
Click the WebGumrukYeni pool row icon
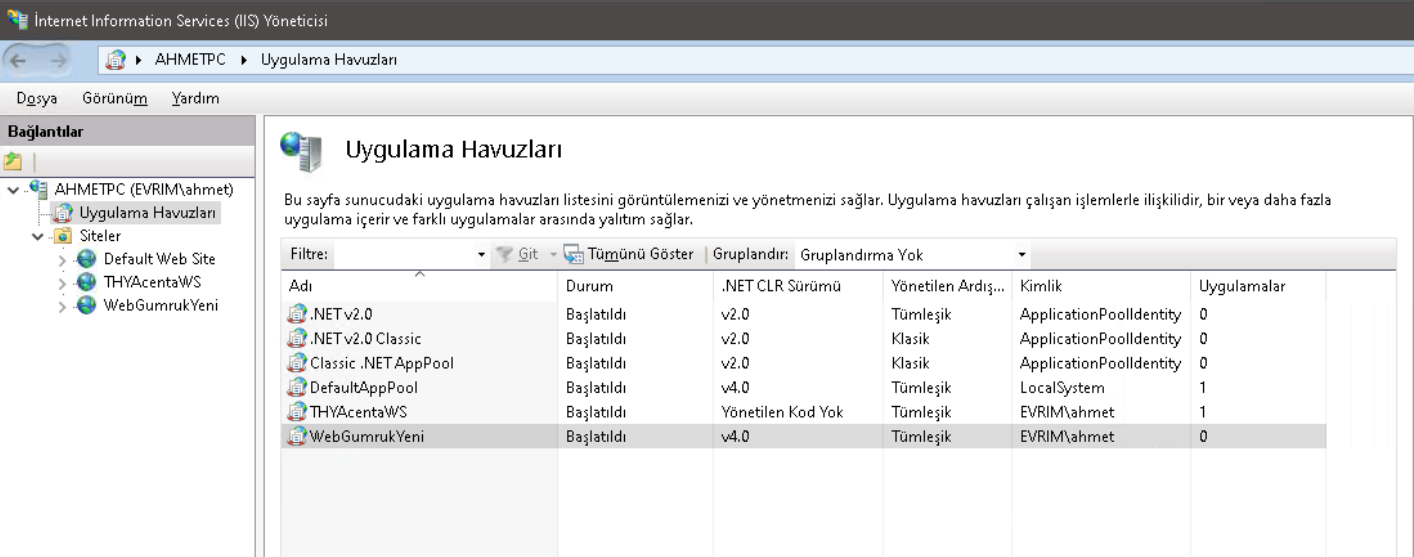point(297,436)
